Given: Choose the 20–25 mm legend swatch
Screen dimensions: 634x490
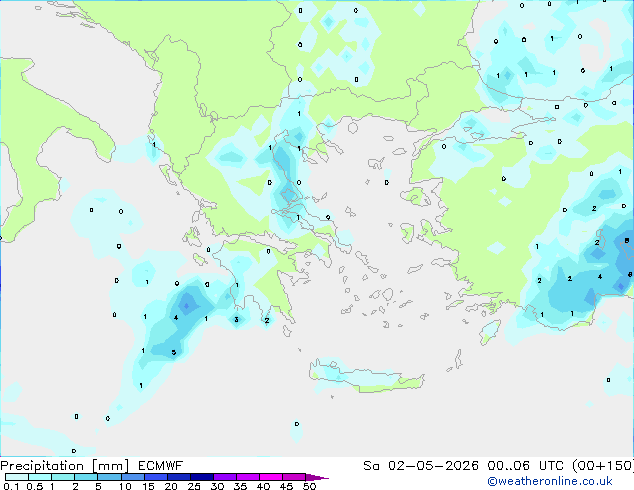Looking at the screenshot, I should (x=178, y=477).
